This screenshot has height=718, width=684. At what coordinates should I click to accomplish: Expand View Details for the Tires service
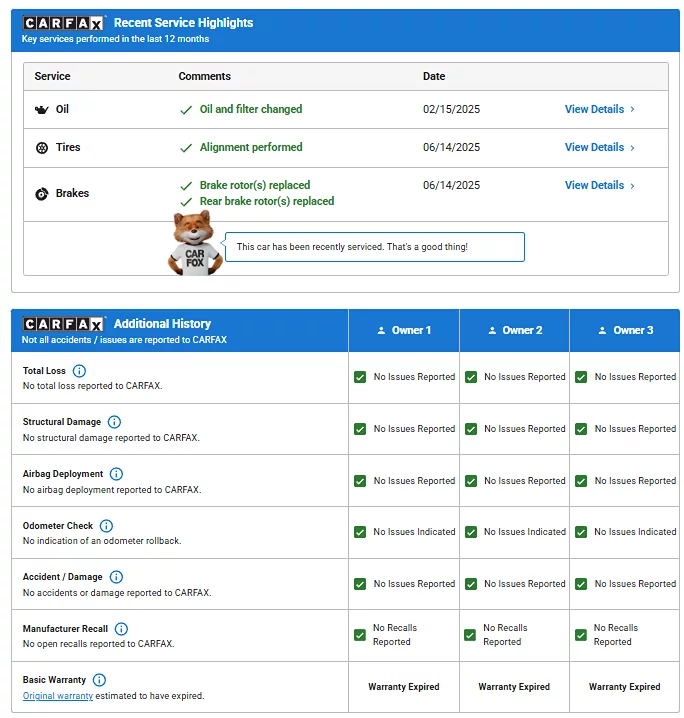599,148
